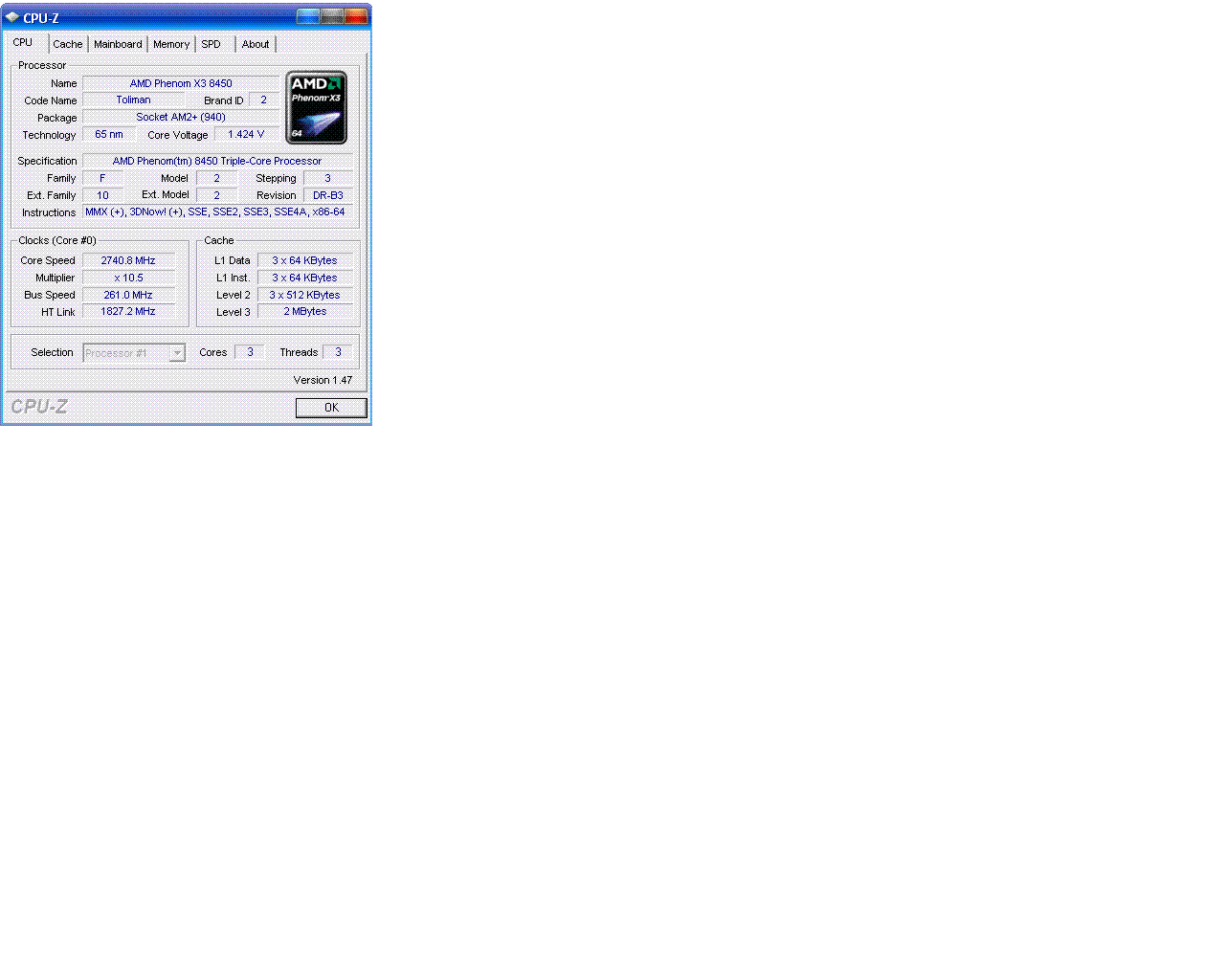Open the Processor #1 selection dropdown

(x=134, y=353)
